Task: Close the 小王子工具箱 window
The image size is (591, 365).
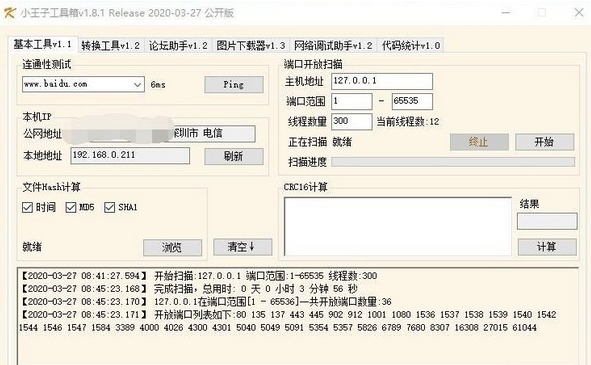Action: 579,13
